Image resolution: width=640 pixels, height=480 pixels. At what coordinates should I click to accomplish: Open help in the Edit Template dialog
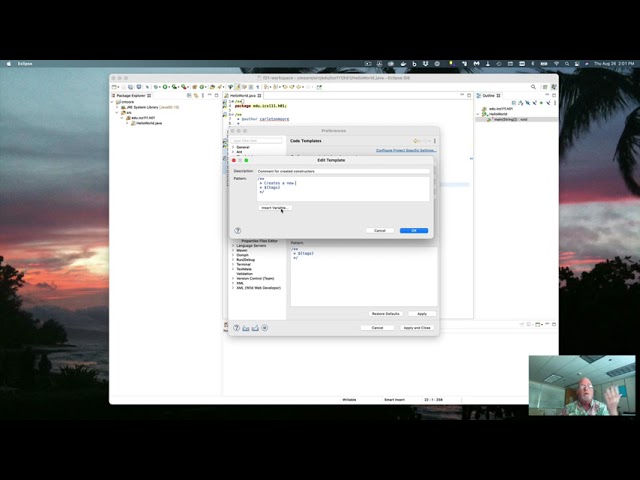point(238,231)
